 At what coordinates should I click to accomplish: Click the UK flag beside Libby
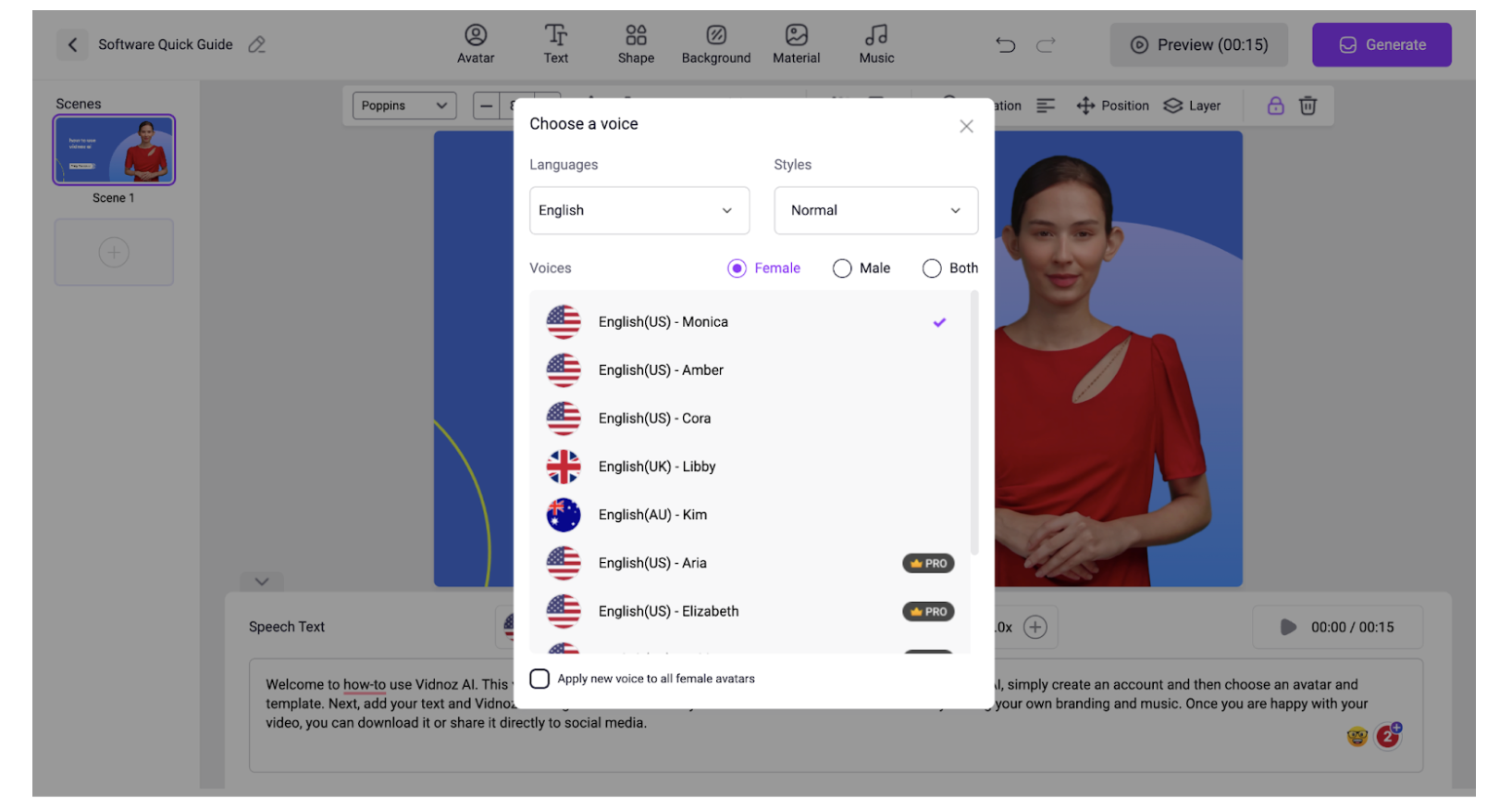[x=564, y=467]
